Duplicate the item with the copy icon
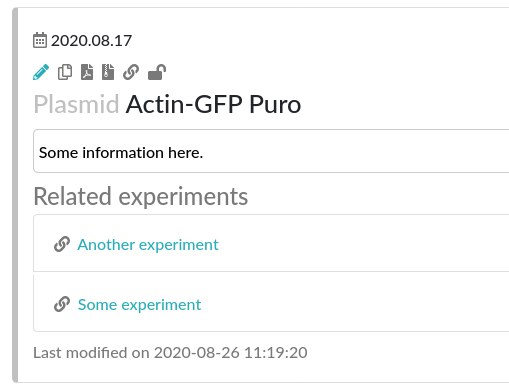 point(65,72)
